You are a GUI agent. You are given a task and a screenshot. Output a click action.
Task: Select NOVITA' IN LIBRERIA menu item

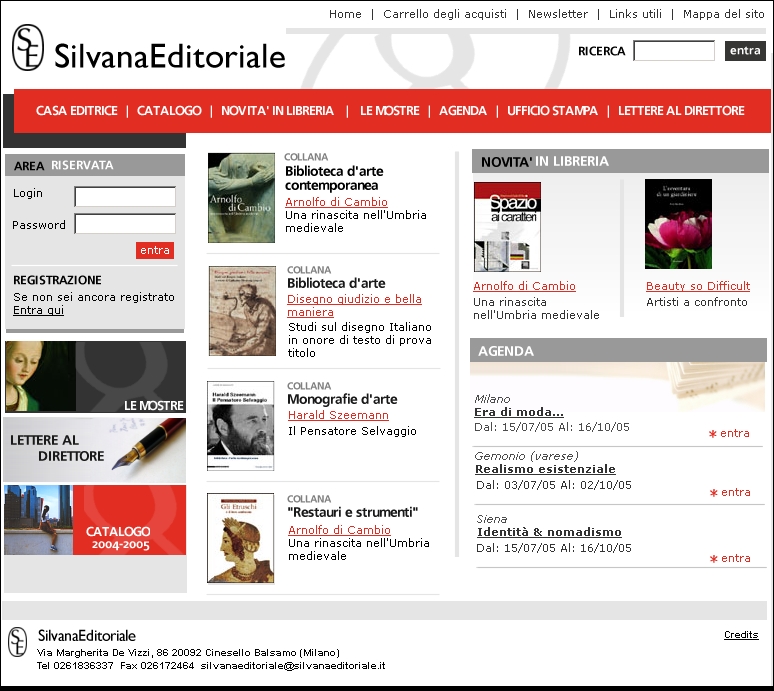click(x=277, y=111)
